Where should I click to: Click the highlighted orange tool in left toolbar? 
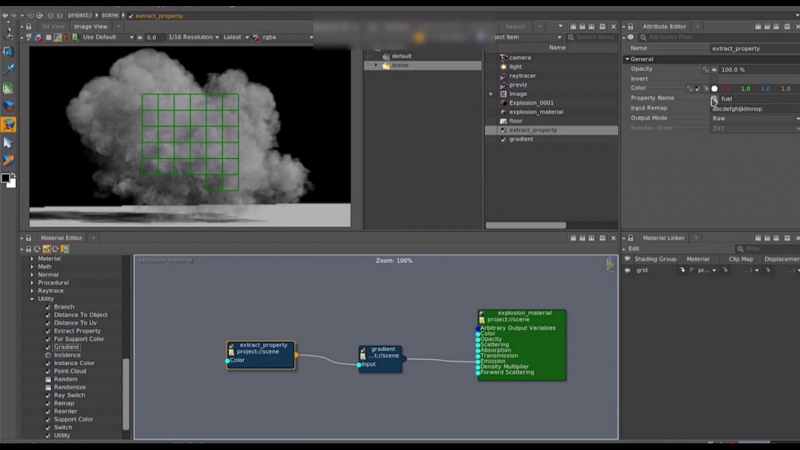tap(8, 124)
